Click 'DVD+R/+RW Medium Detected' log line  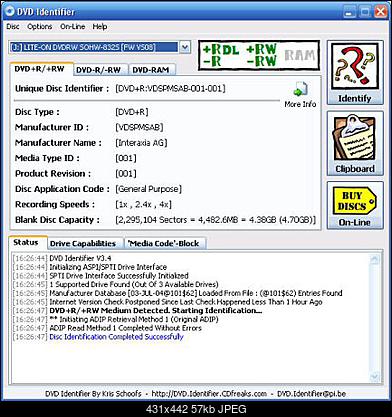pos(156,310)
